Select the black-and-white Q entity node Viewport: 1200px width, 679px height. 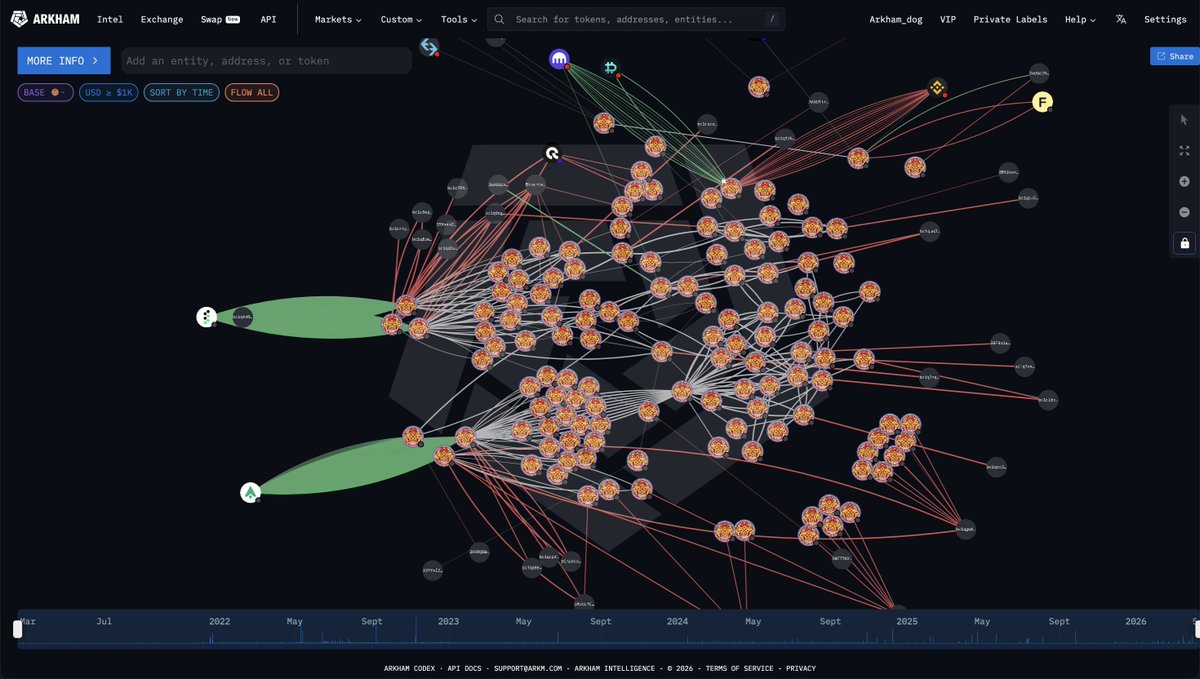point(552,153)
